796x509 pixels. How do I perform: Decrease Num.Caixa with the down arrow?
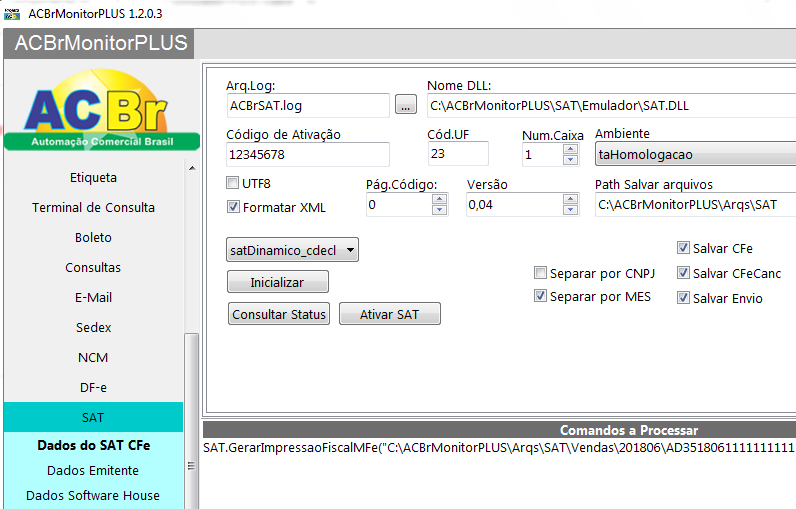tap(571, 160)
